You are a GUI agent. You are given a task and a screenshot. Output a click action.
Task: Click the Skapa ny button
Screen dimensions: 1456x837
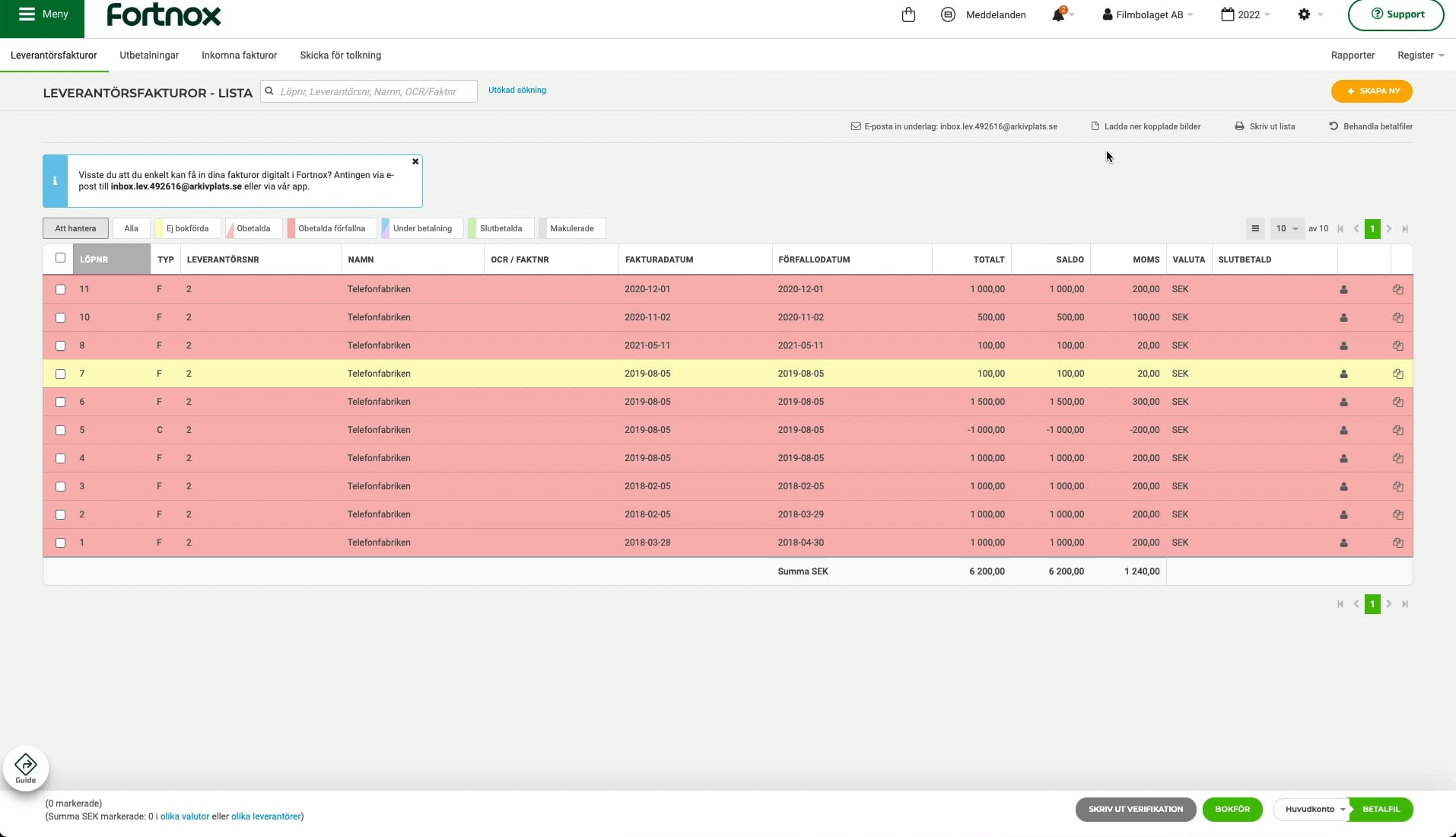pyautogui.click(x=1372, y=91)
